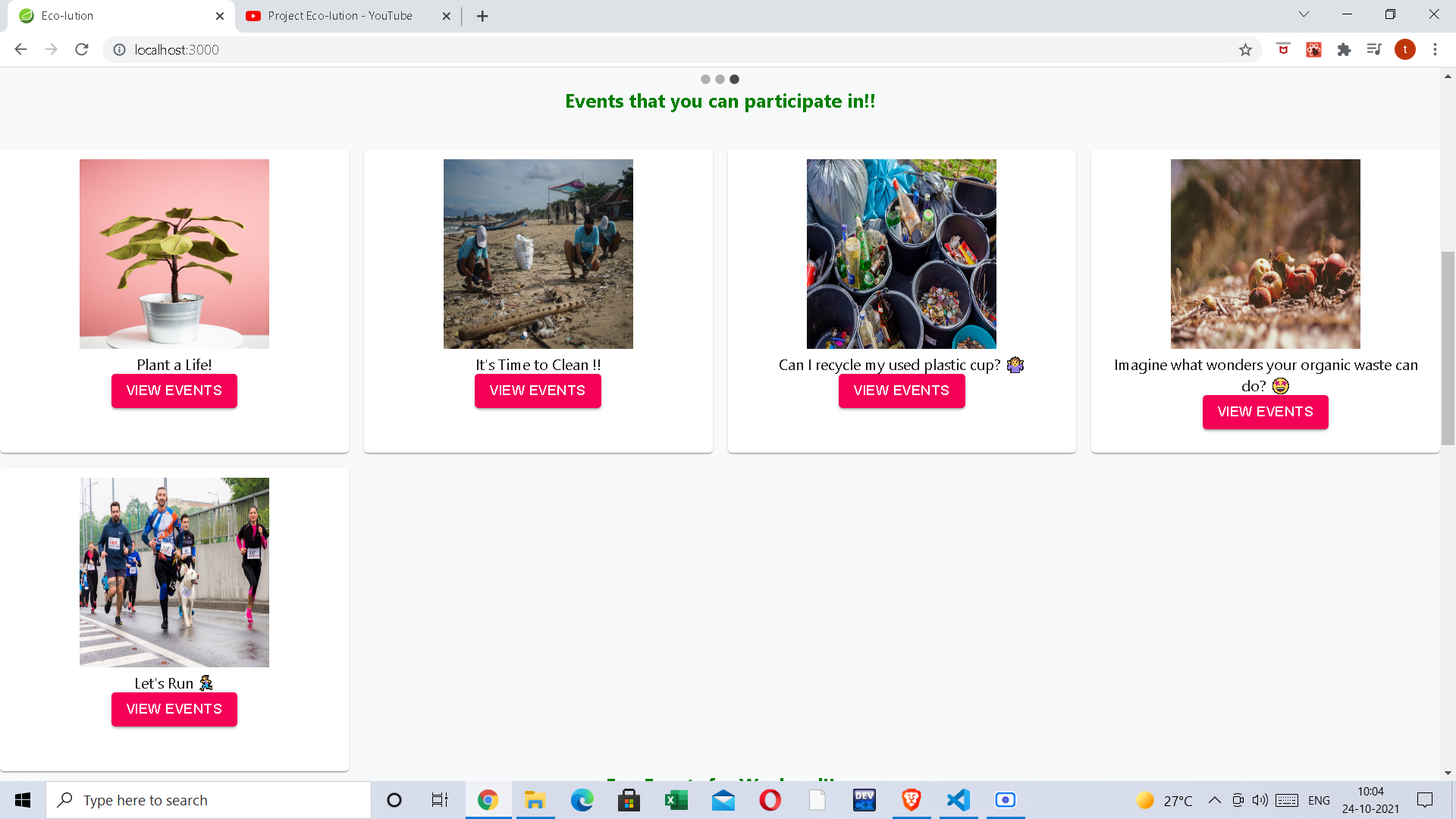The image size is (1456, 819).
Task: Click the Brave browser taskbar icon
Action: [912, 800]
